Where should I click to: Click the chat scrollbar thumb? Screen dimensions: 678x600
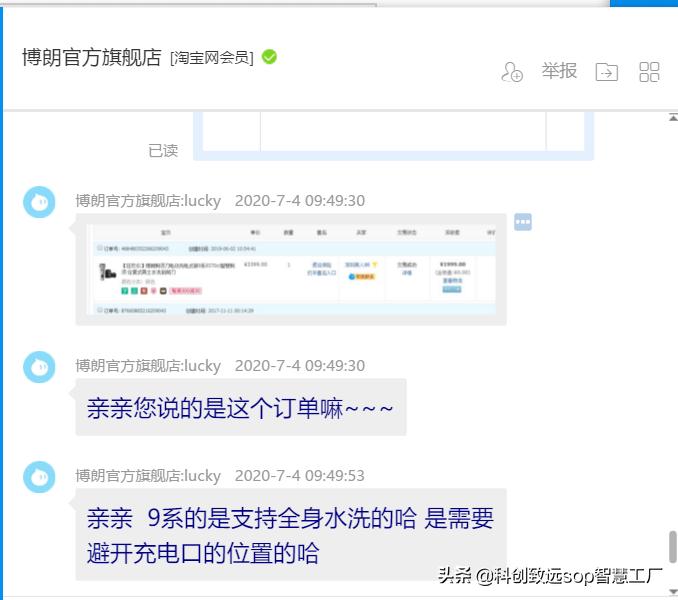click(x=673, y=547)
